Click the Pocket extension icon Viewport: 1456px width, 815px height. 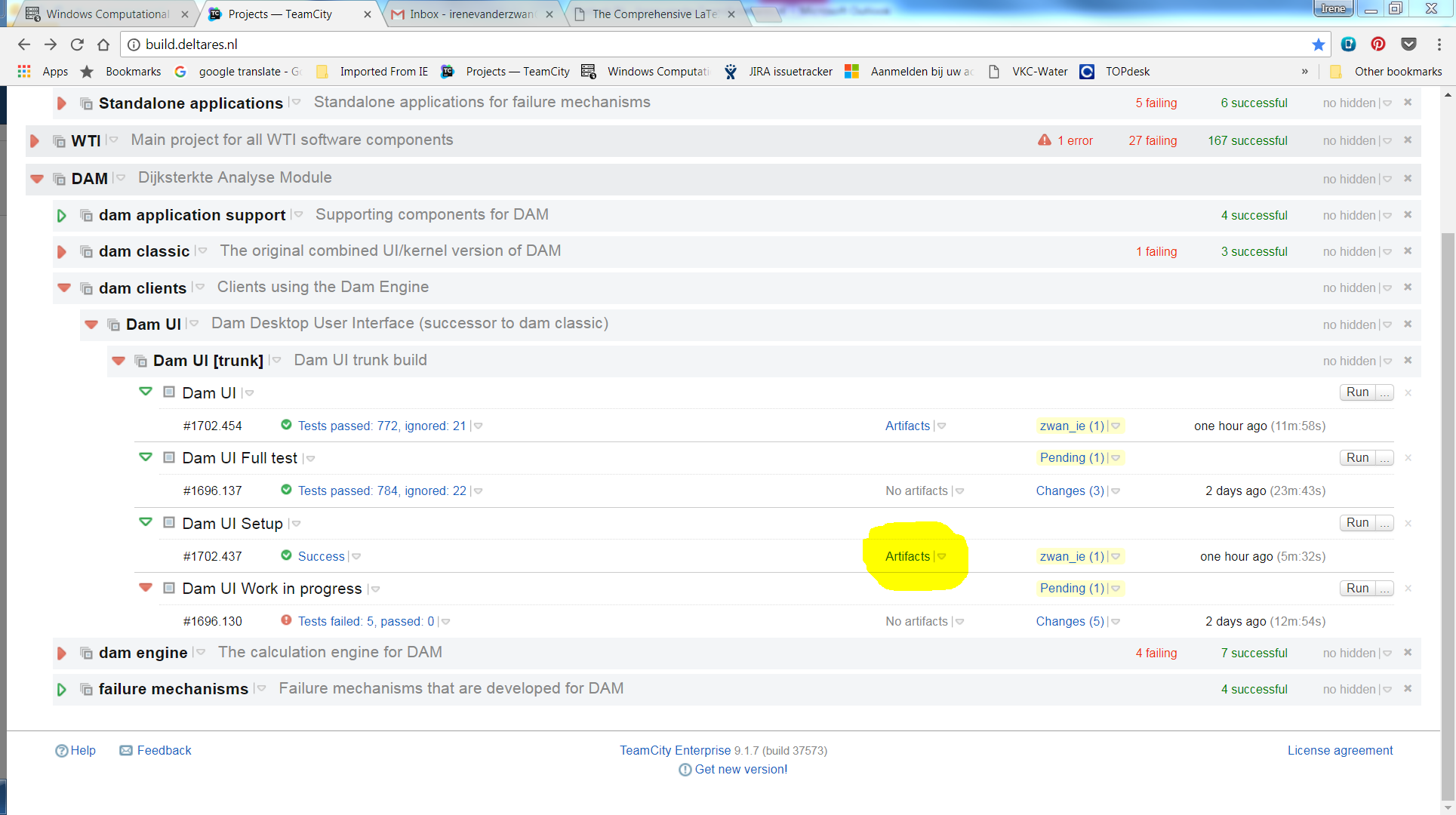click(x=1408, y=45)
